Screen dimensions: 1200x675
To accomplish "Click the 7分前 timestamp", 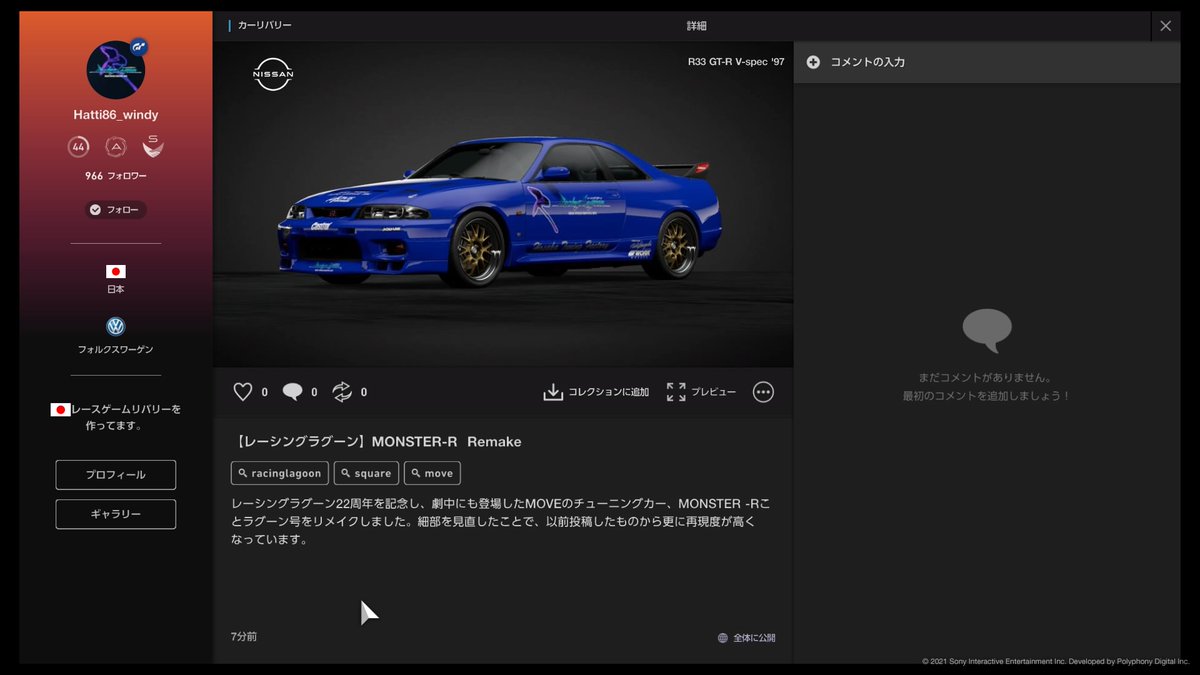I will coord(244,636).
